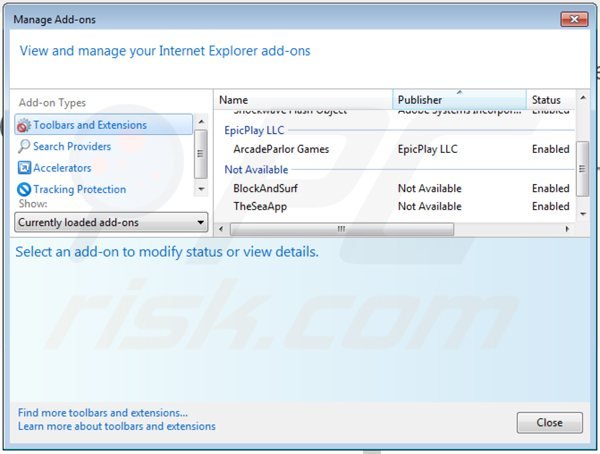Click the Tracking Protection blocked-circle icon
This screenshot has width=600, height=454.
coord(24,189)
